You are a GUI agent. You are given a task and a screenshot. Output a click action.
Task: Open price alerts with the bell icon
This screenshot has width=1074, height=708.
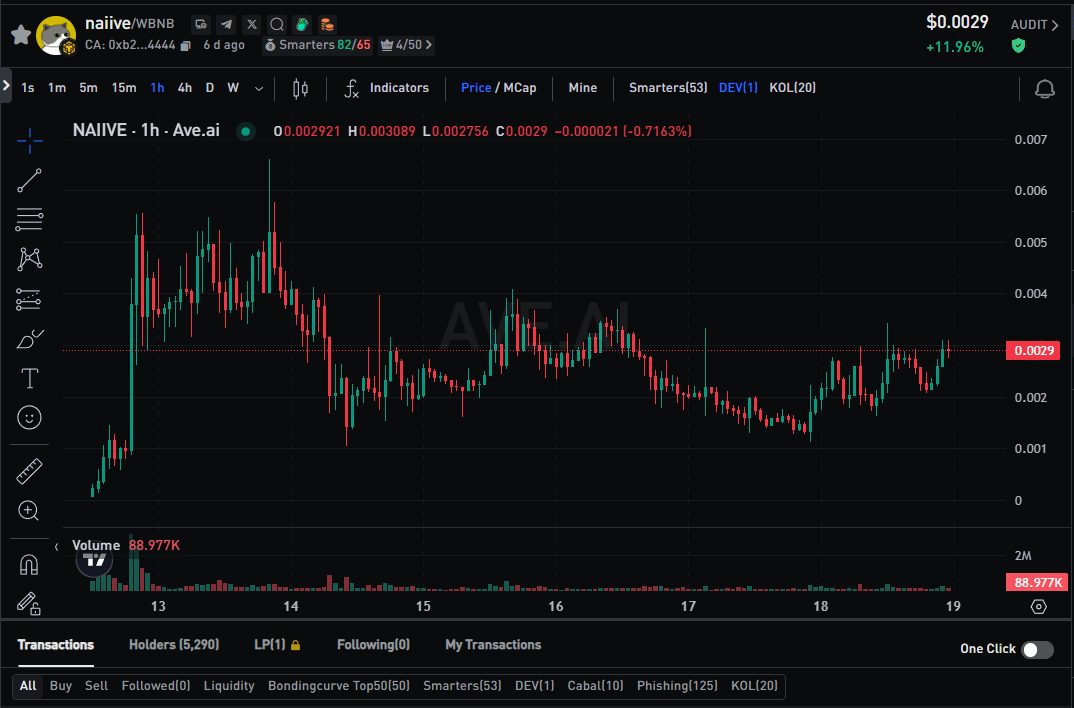(x=1045, y=89)
